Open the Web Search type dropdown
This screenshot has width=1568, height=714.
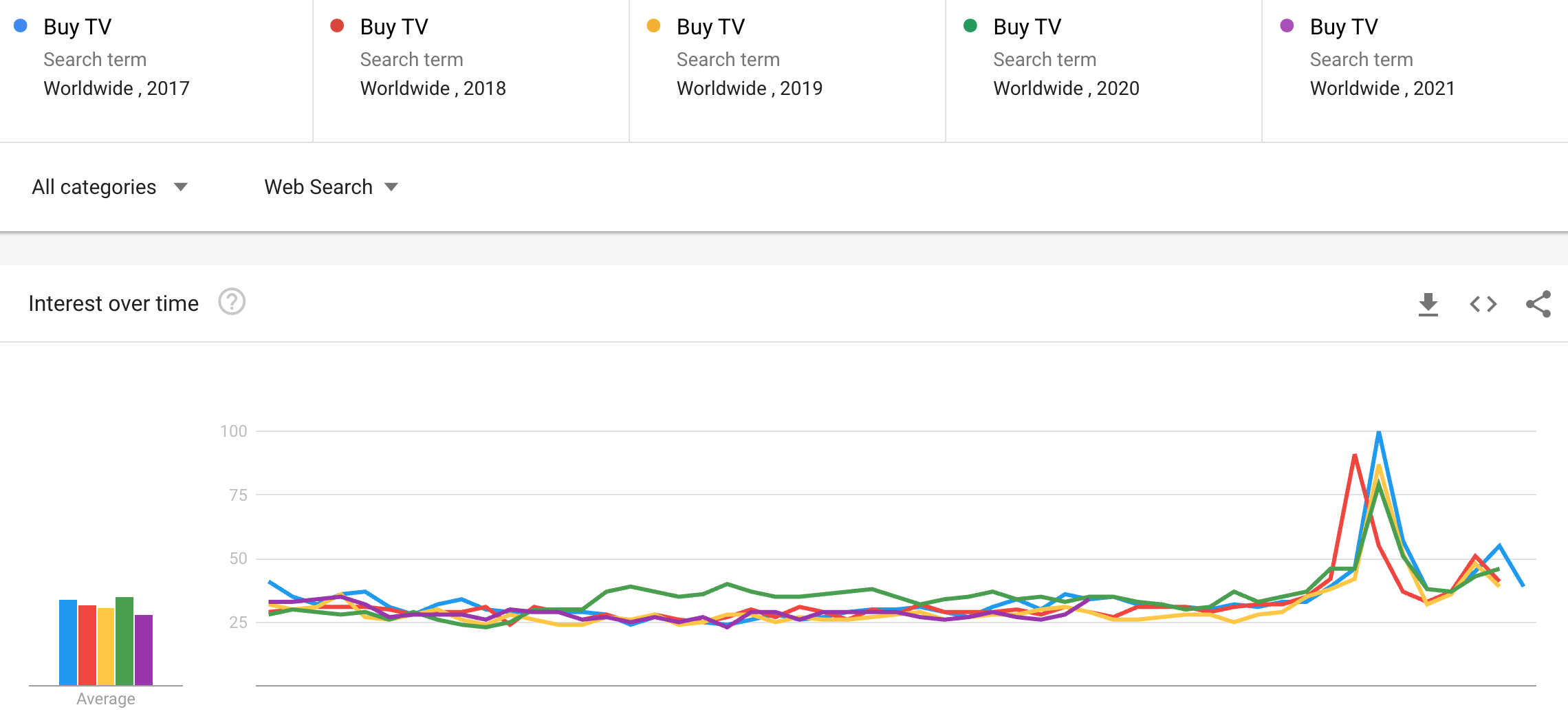click(x=331, y=187)
